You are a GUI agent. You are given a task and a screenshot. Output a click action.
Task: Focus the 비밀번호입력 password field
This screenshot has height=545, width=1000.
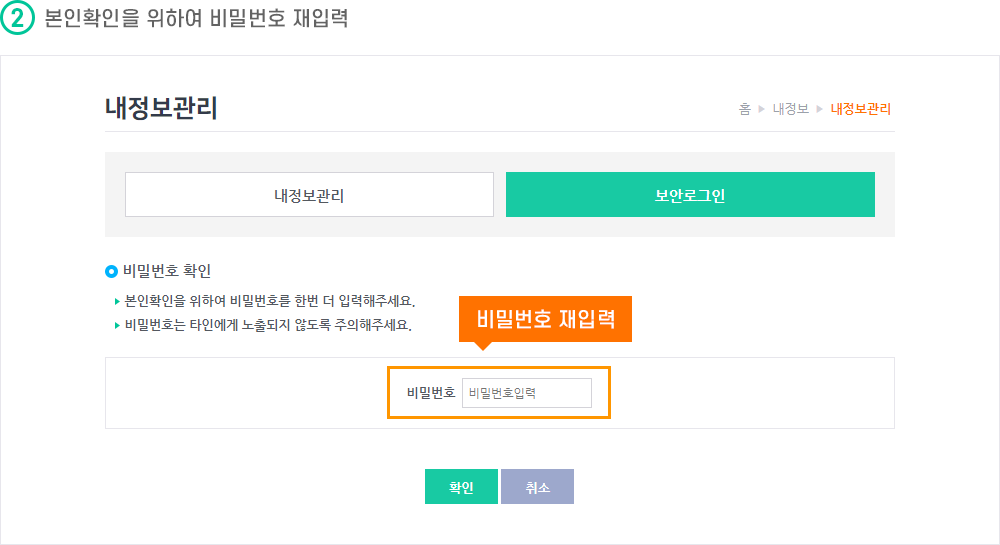point(527,393)
